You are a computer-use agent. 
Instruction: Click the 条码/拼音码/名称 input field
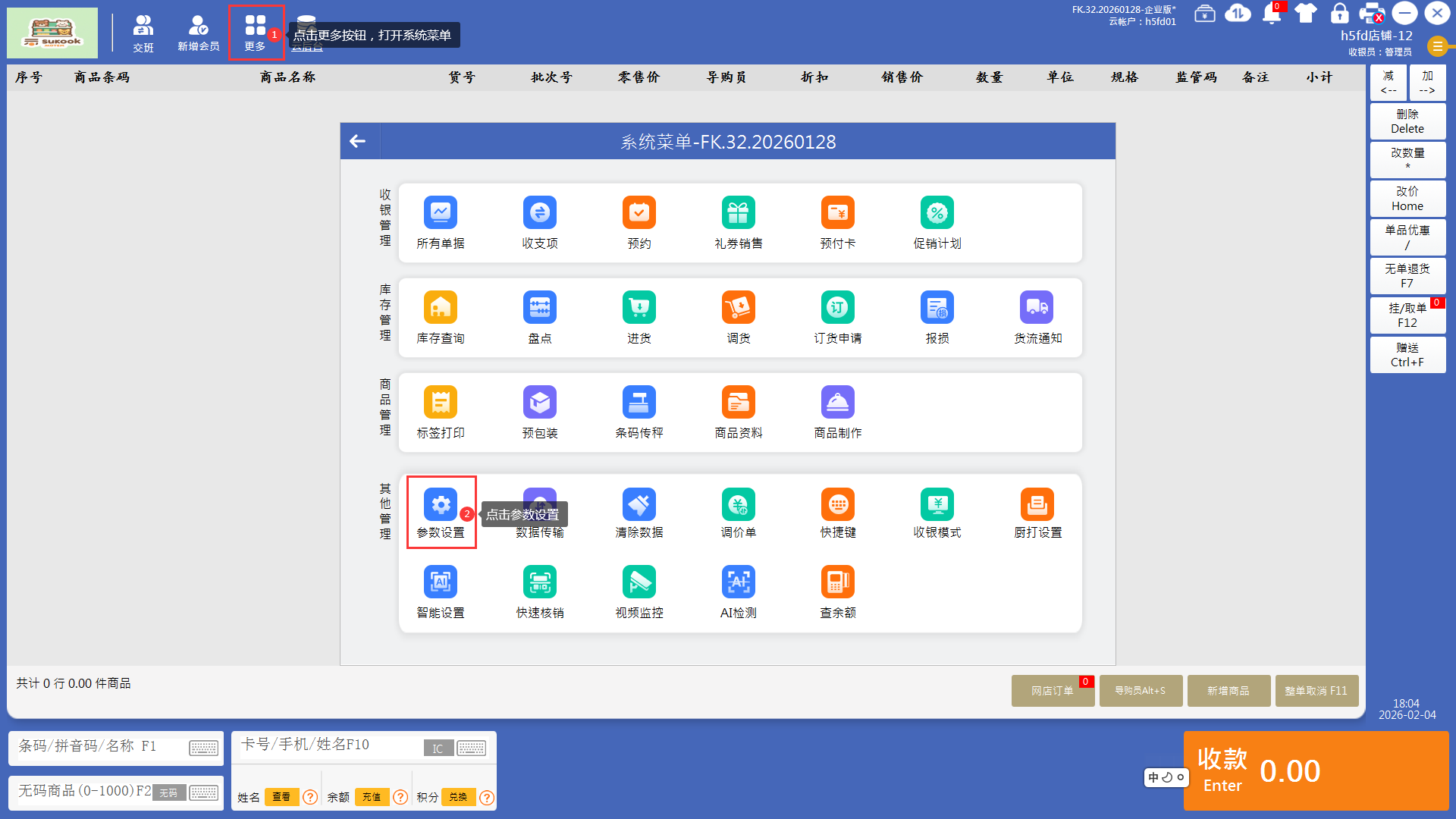tap(99, 746)
